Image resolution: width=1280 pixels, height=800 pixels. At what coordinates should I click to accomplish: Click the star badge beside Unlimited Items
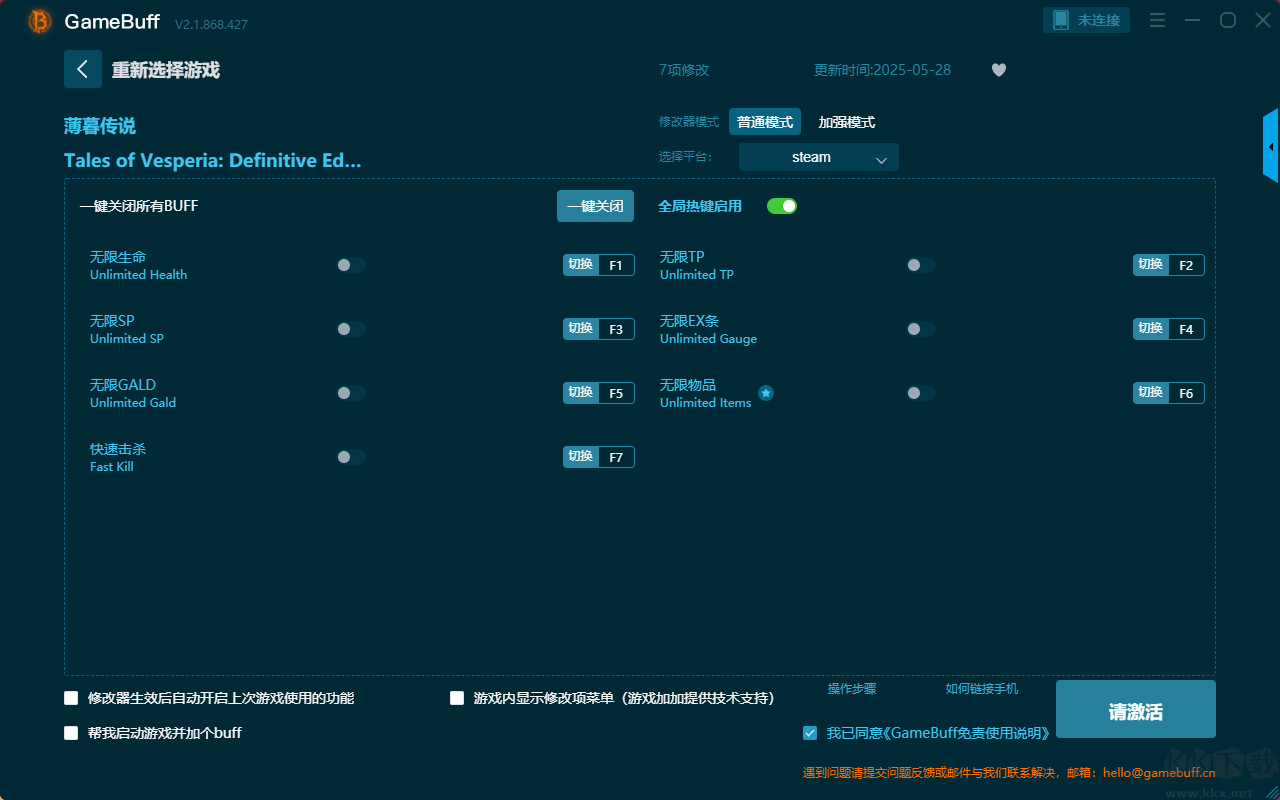click(766, 393)
